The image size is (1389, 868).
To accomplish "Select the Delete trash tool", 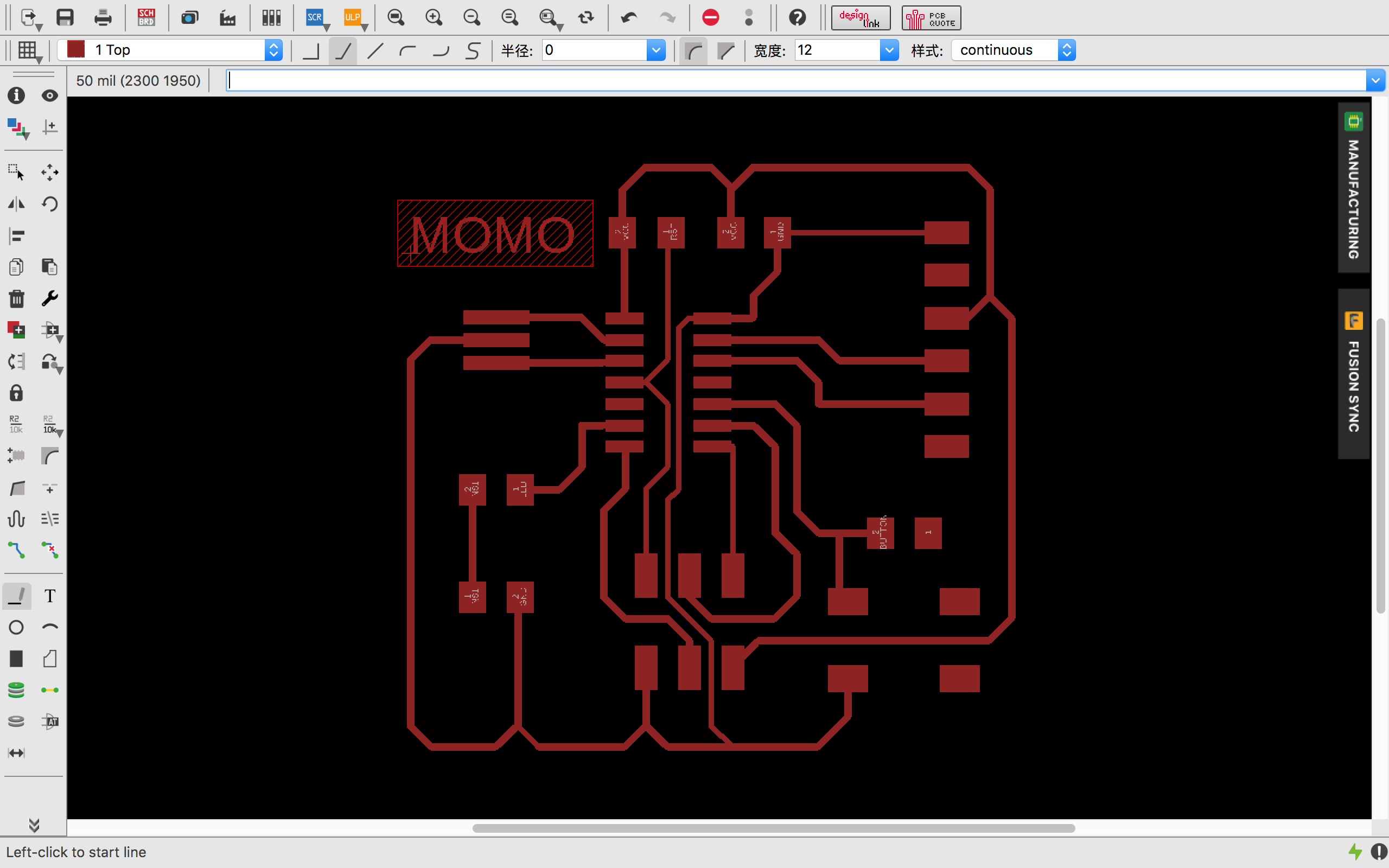I will click(16, 298).
